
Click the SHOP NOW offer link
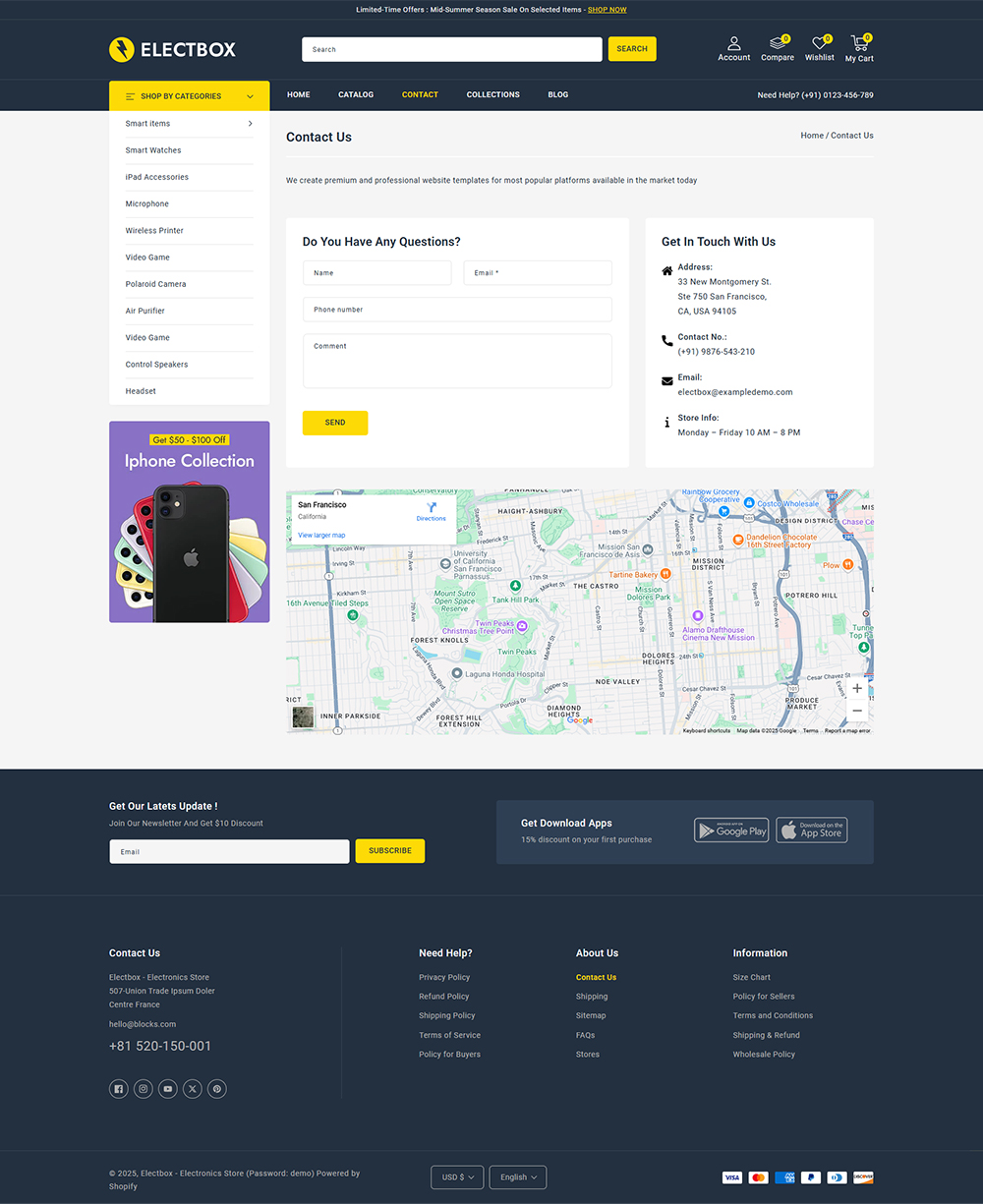tap(607, 9)
